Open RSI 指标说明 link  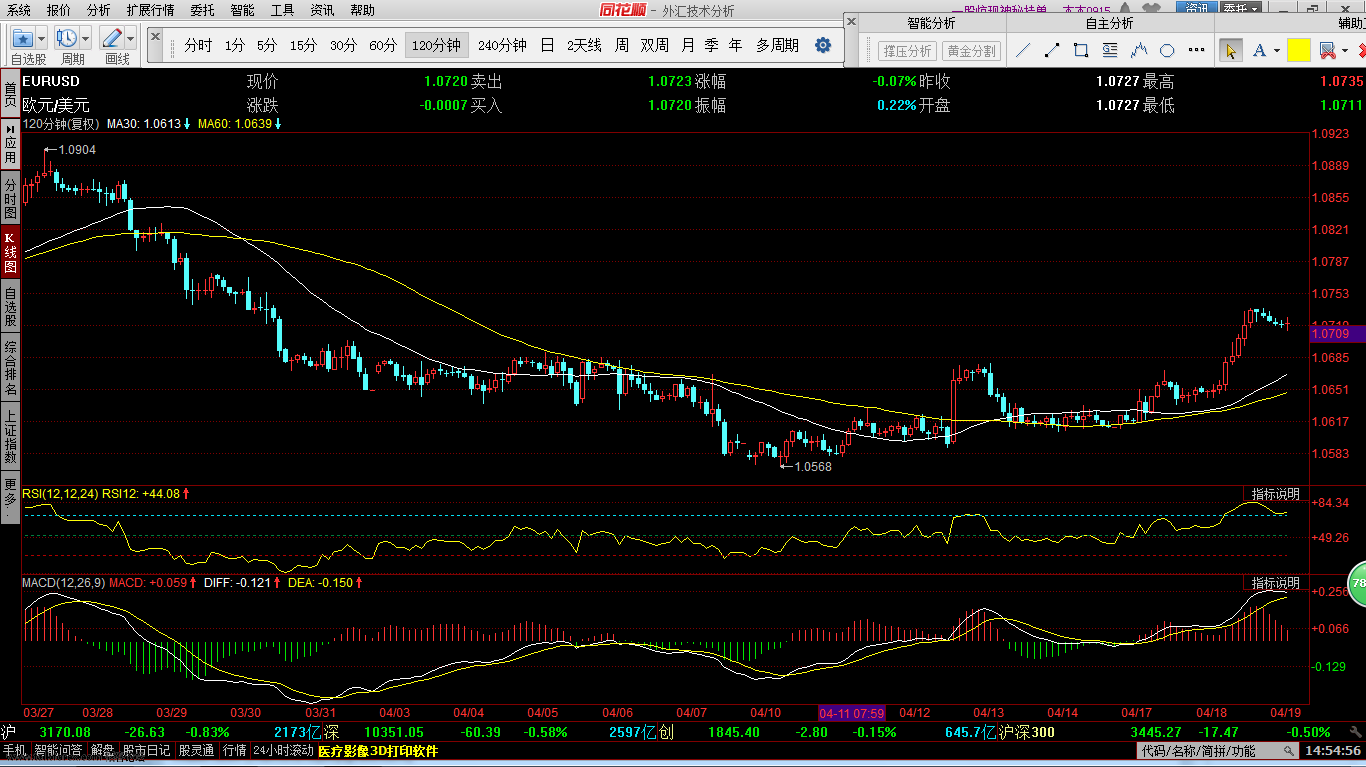pos(1276,494)
